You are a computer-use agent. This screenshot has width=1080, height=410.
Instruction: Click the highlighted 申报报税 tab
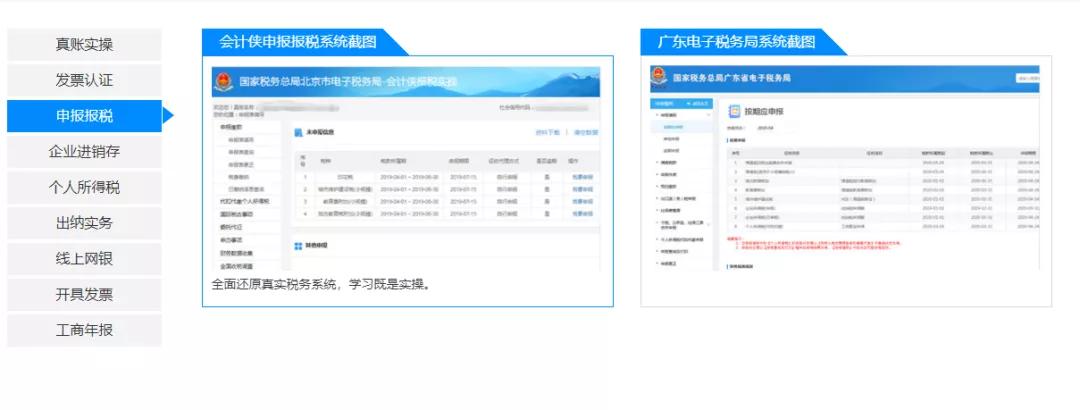coord(84,116)
